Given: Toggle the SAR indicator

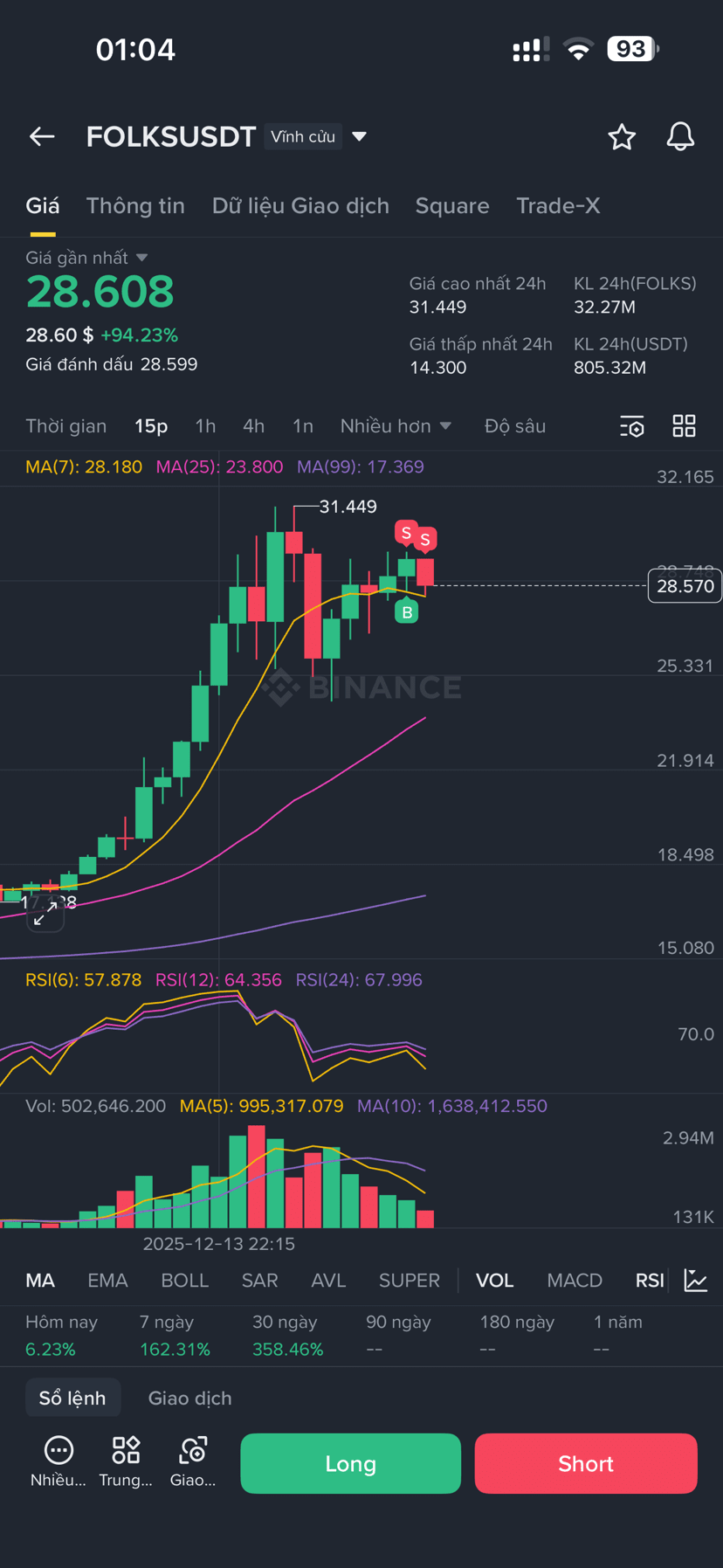Looking at the screenshot, I should (259, 1281).
